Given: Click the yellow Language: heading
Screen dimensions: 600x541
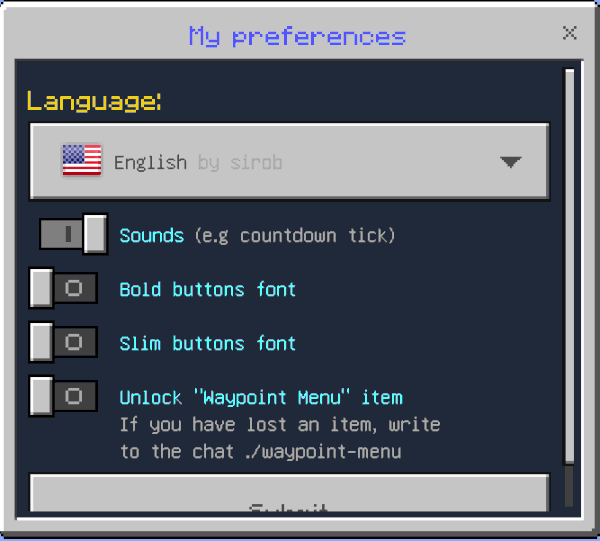Looking at the screenshot, I should point(94,101).
